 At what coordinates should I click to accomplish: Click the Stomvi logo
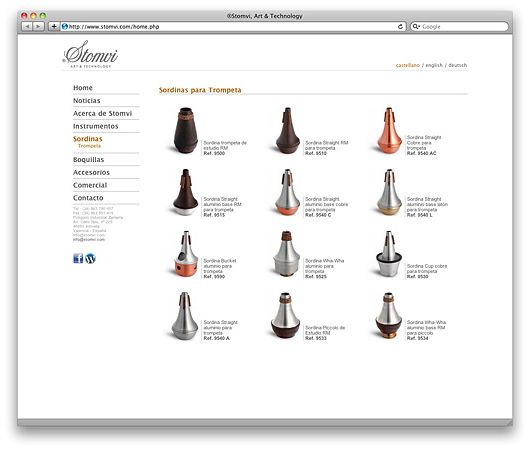tap(91, 54)
